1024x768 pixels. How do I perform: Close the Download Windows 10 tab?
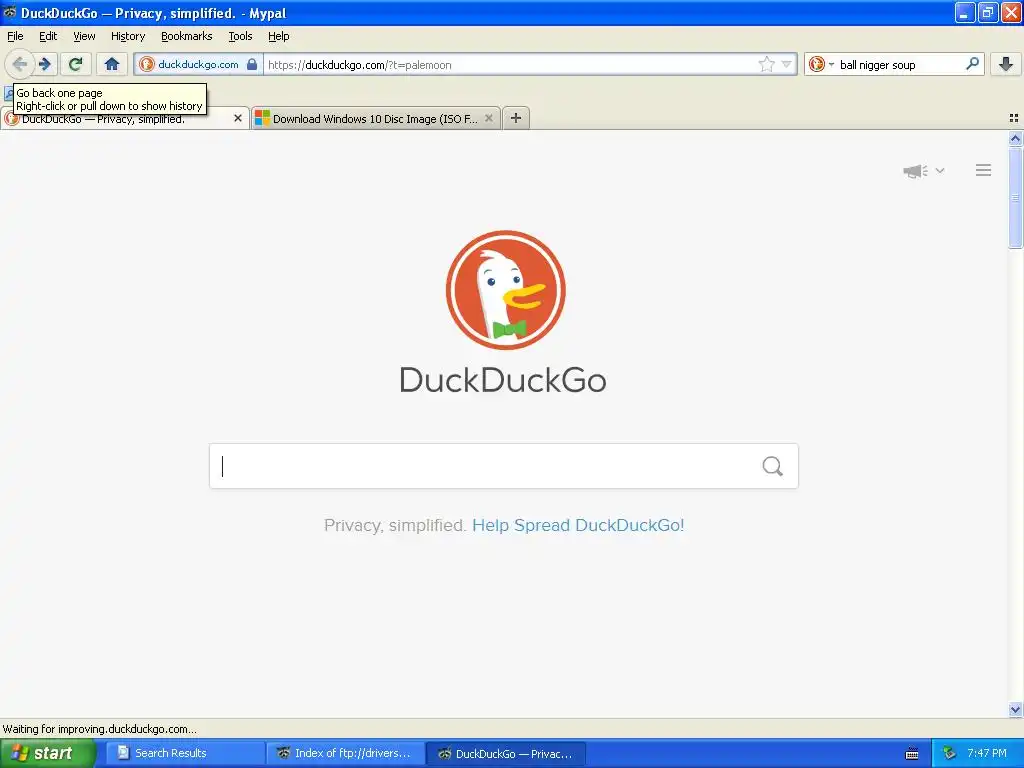[488, 118]
